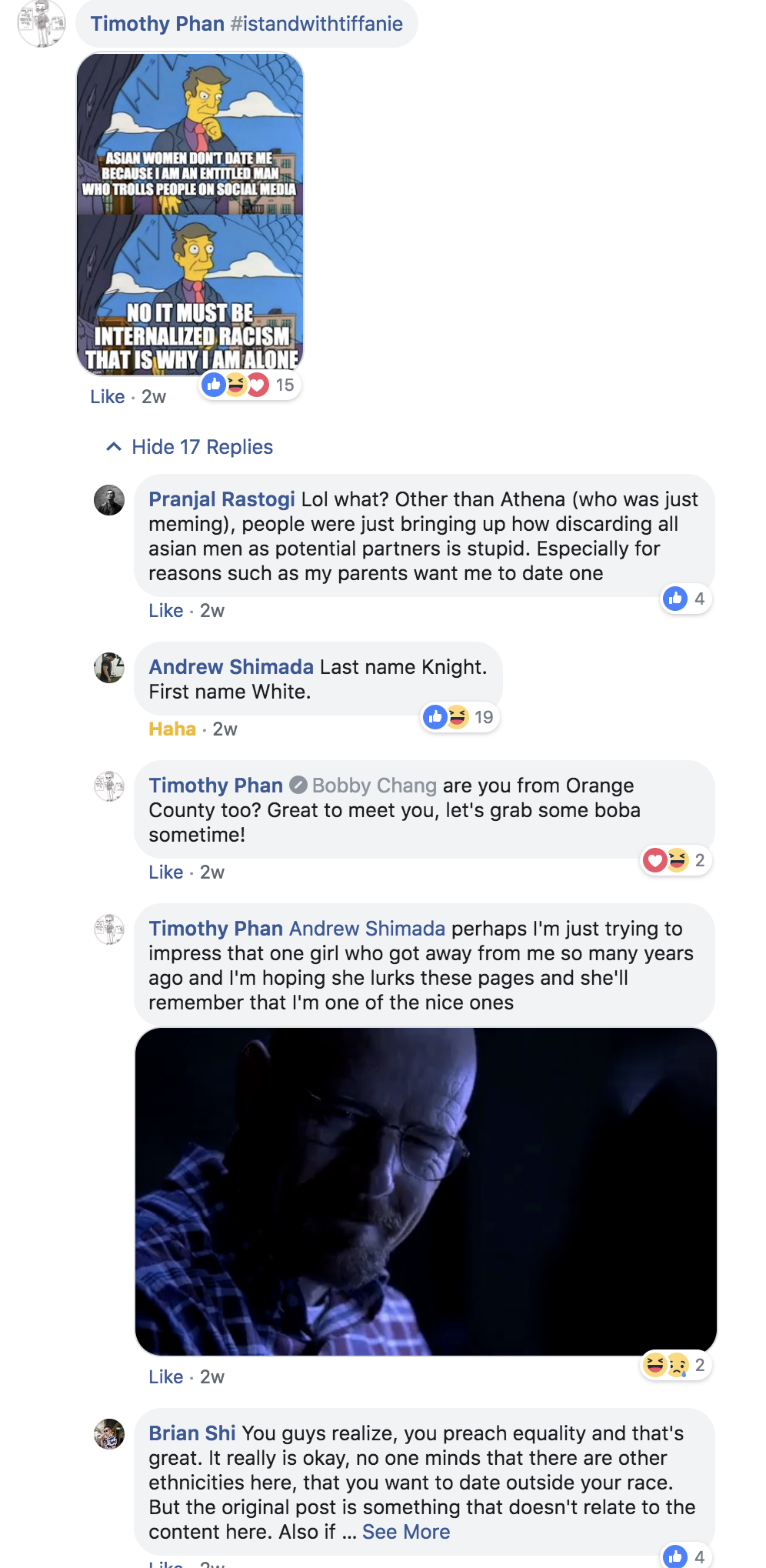Open Timothy Phan's avatar at the top comment

42,23
